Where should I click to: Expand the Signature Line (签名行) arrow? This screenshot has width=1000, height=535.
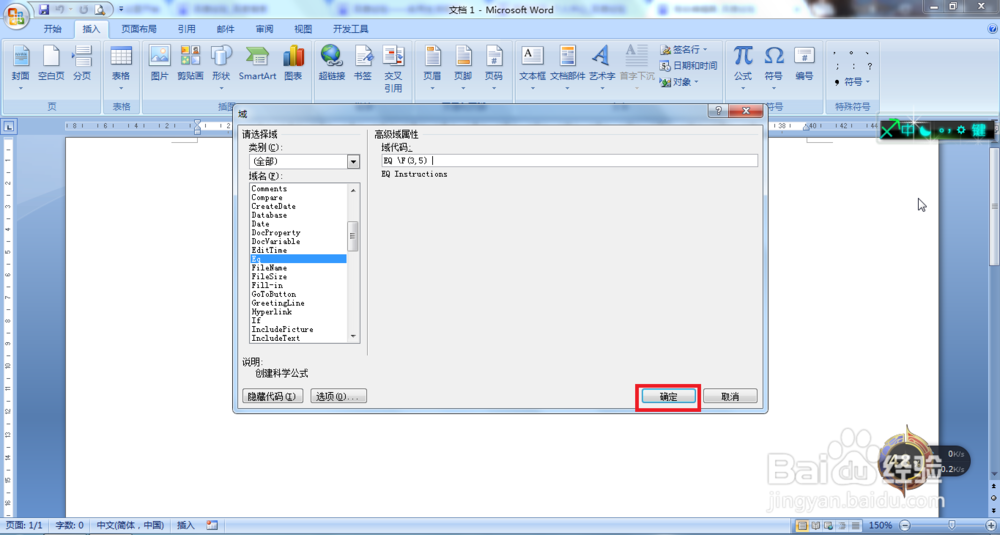tap(705, 49)
